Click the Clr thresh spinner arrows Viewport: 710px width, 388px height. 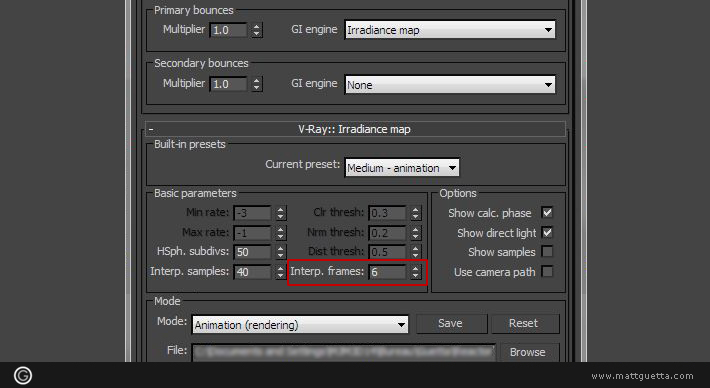[416, 213]
